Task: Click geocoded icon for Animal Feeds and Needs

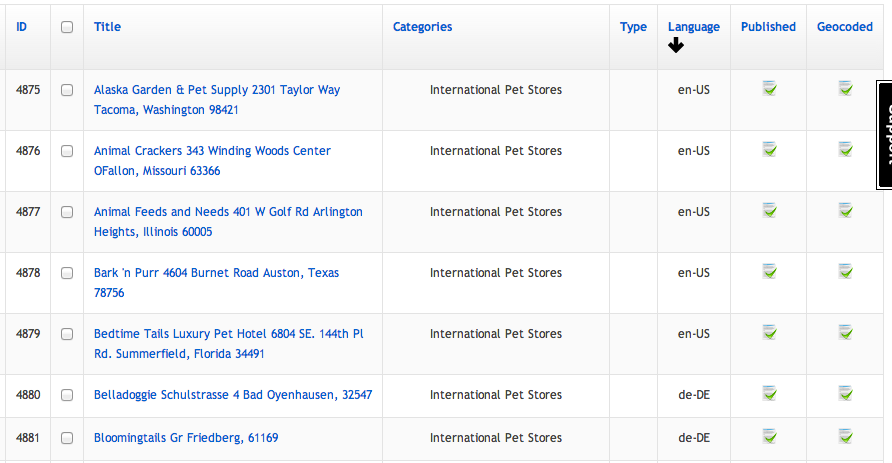Action: (845, 210)
